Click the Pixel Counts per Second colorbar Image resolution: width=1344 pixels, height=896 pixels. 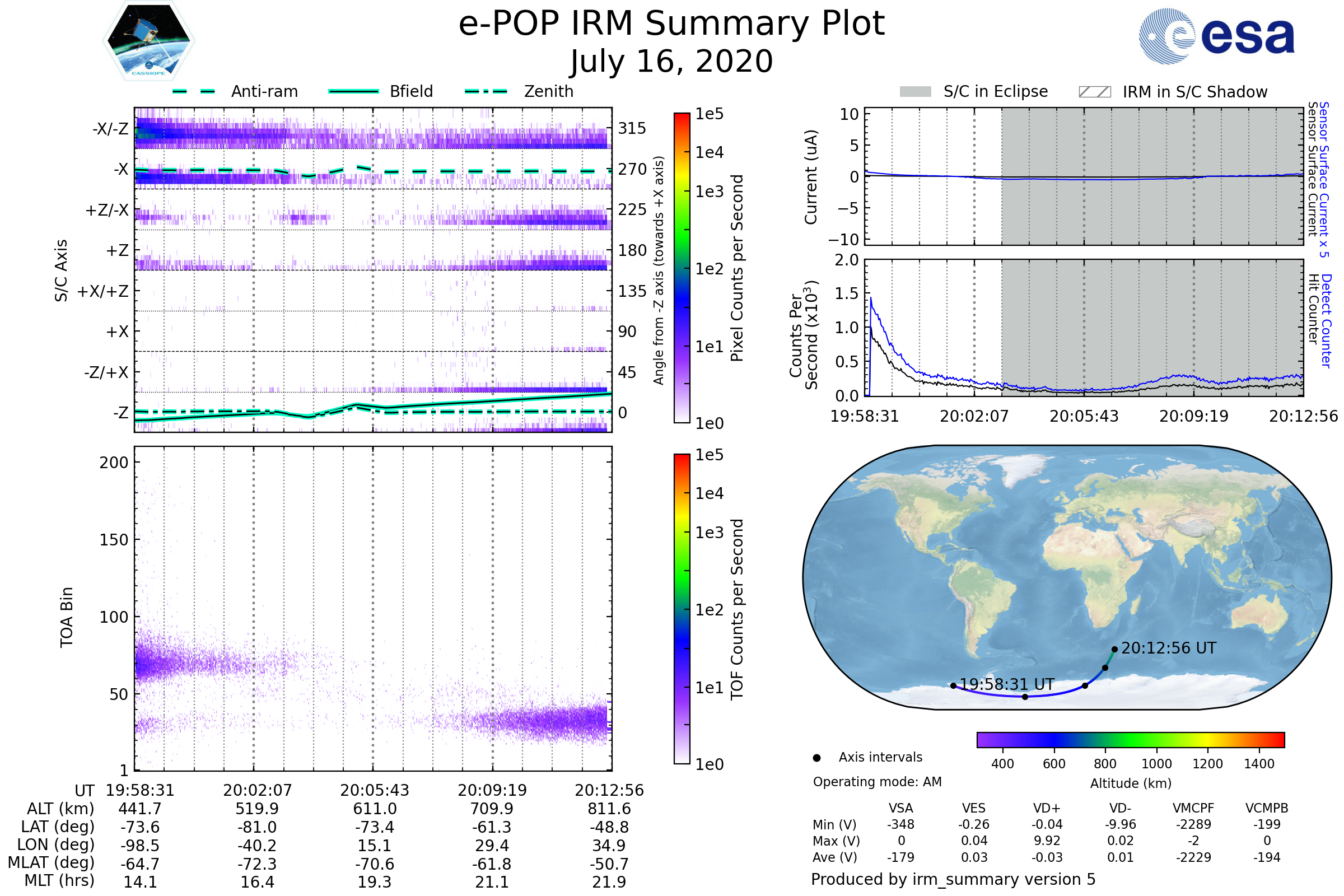tap(682, 268)
